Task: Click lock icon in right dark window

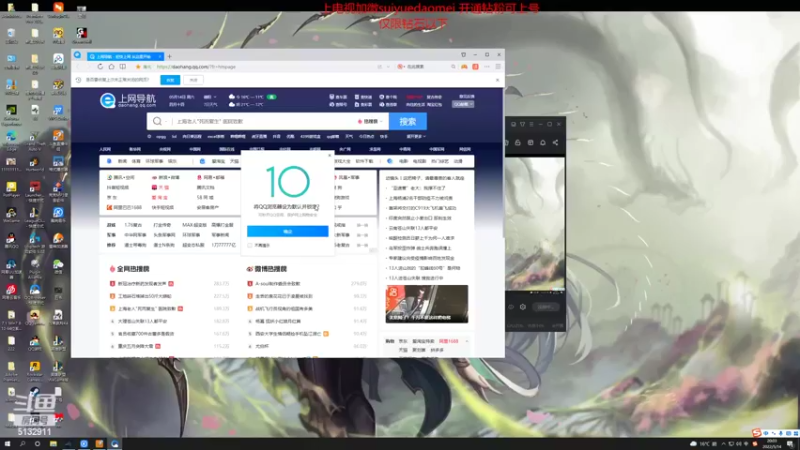Action: click(518, 143)
